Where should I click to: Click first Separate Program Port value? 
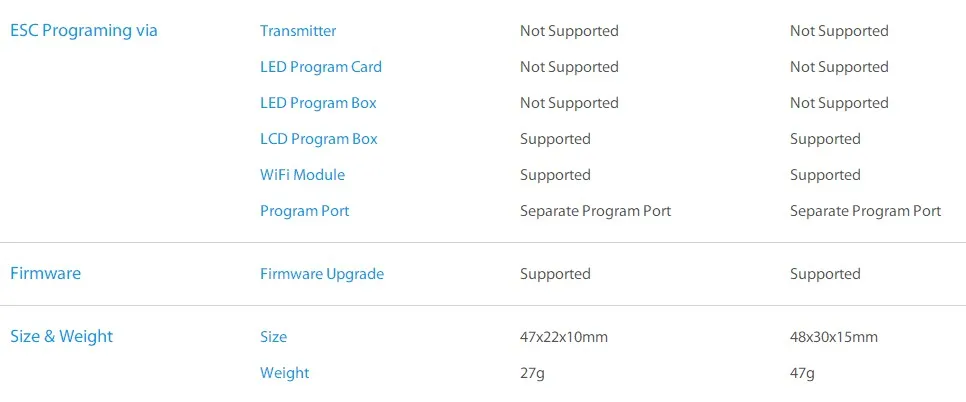pyautogui.click(x=595, y=211)
